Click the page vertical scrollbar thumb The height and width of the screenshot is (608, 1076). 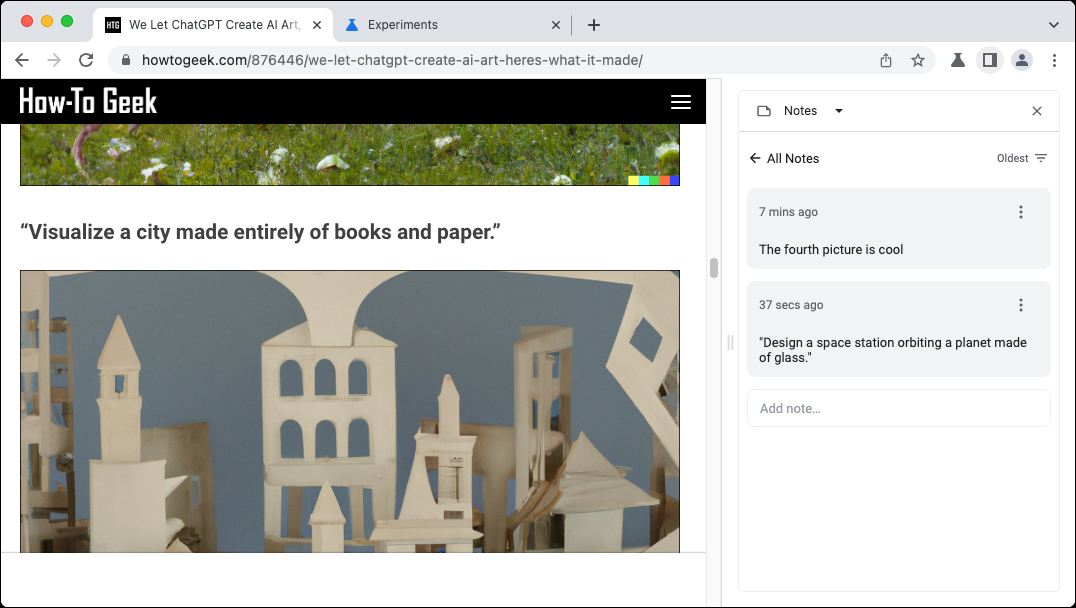tap(713, 268)
